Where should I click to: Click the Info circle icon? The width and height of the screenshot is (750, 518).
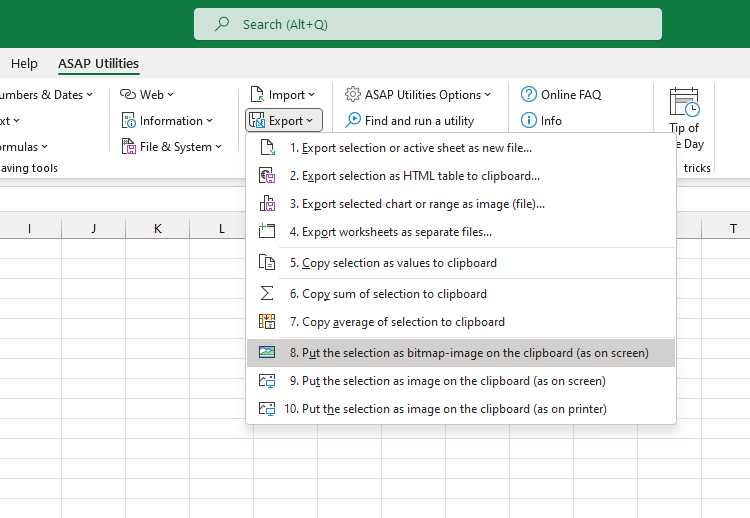click(x=529, y=120)
